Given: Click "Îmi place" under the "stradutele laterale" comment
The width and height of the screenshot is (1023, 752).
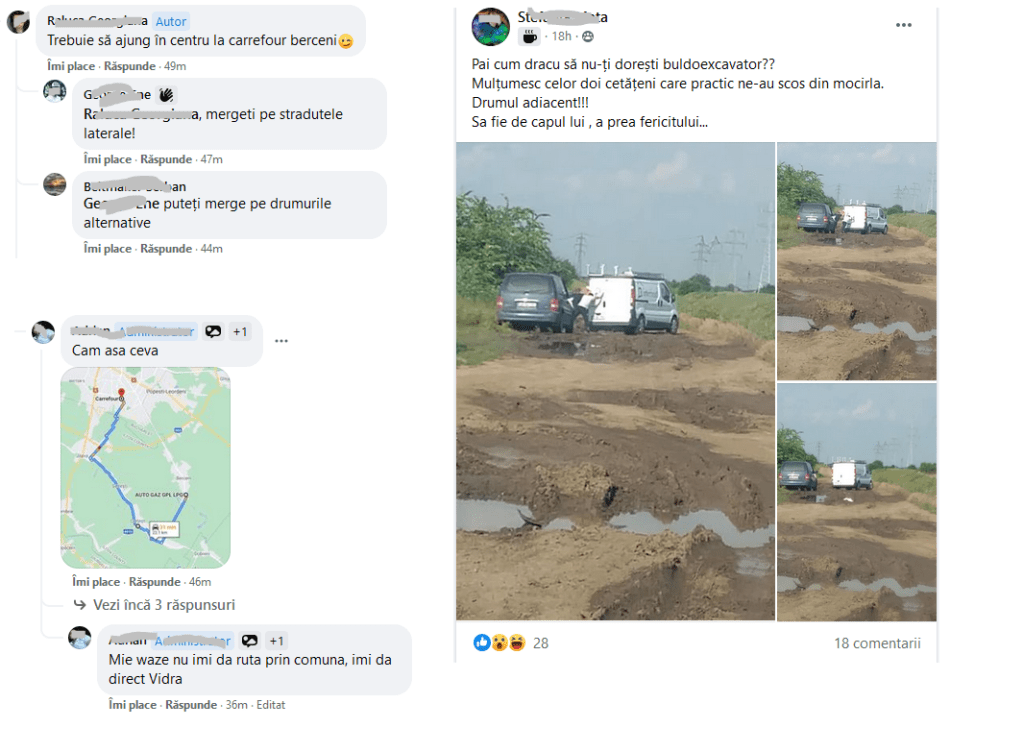Looking at the screenshot, I should [x=108, y=159].
